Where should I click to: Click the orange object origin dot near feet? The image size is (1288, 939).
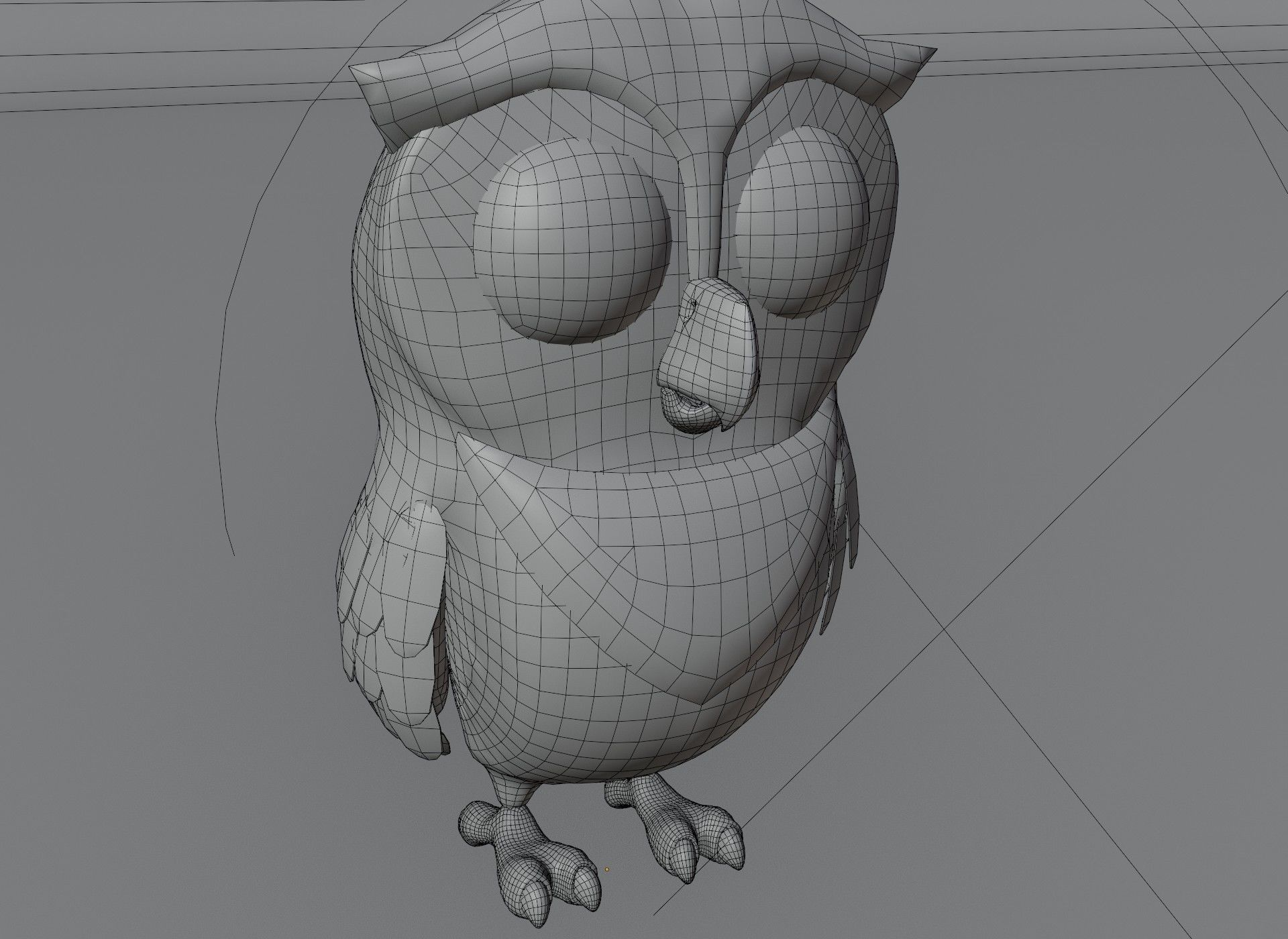606,869
